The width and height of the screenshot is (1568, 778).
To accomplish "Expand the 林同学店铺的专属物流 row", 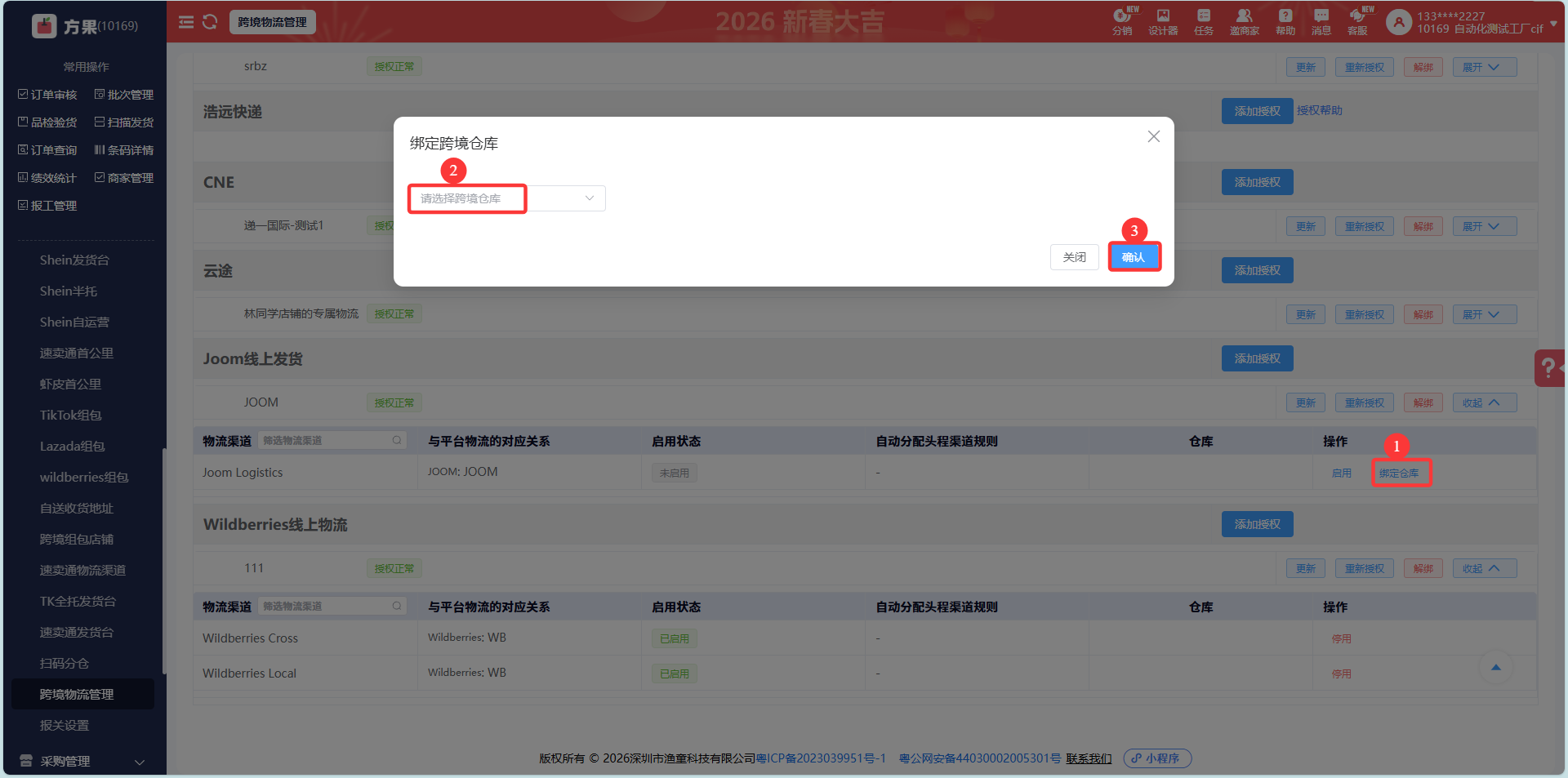I will tap(1485, 314).
